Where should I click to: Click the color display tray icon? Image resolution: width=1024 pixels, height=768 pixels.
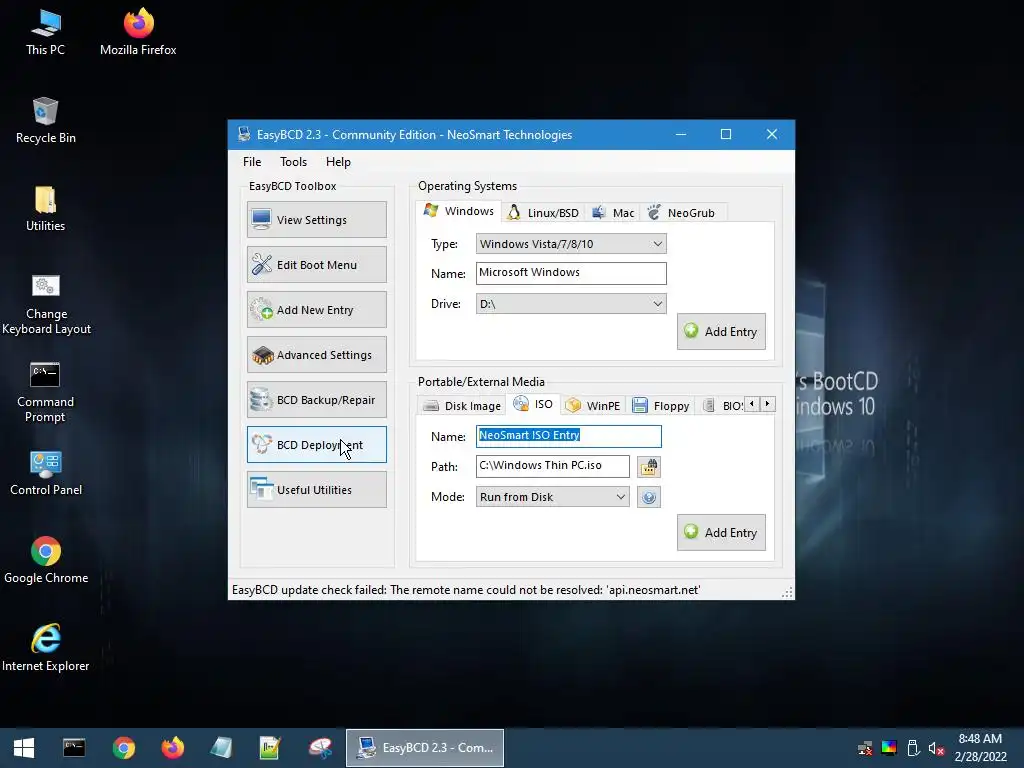(x=889, y=748)
